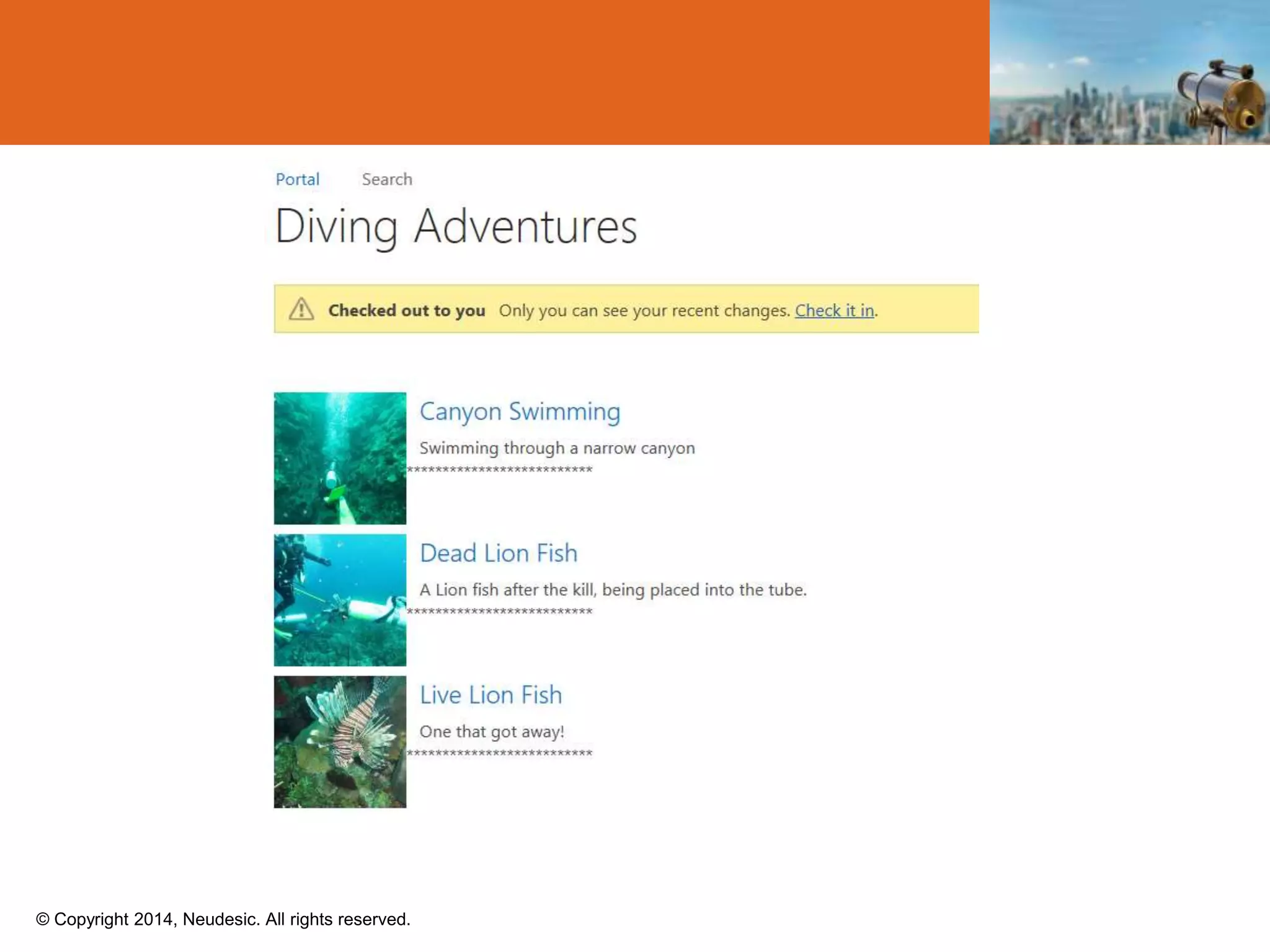Open the Portal navigation link
This screenshot has width=1270, height=952.
(298, 179)
